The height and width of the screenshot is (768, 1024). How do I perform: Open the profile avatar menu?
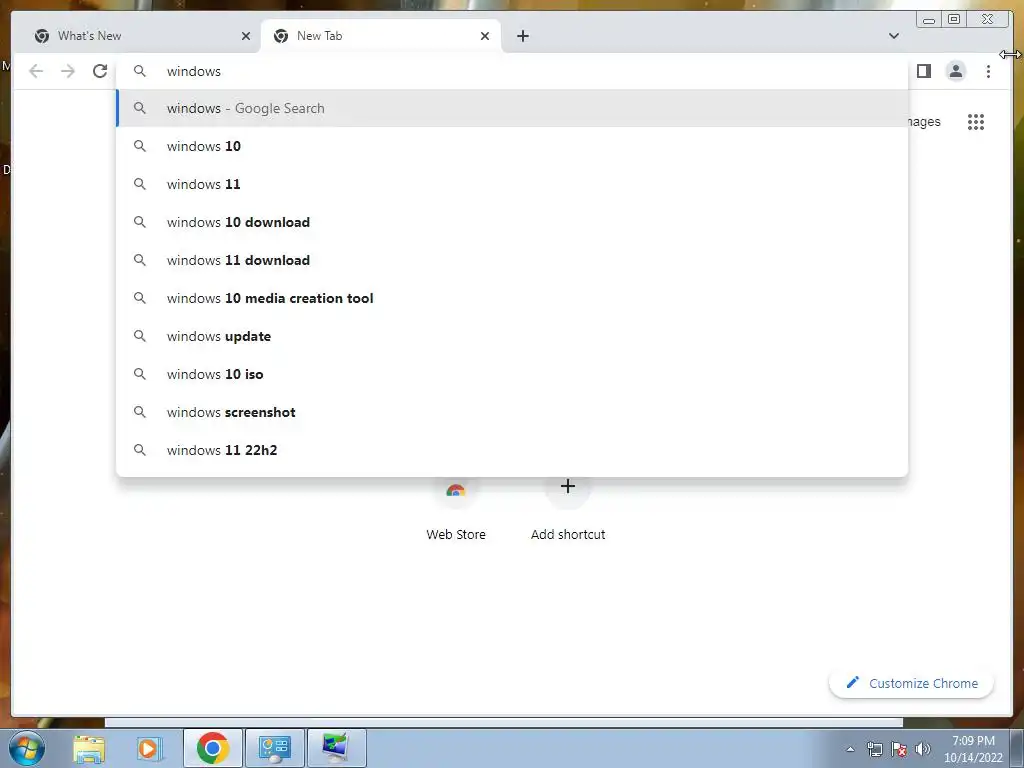tap(955, 71)
